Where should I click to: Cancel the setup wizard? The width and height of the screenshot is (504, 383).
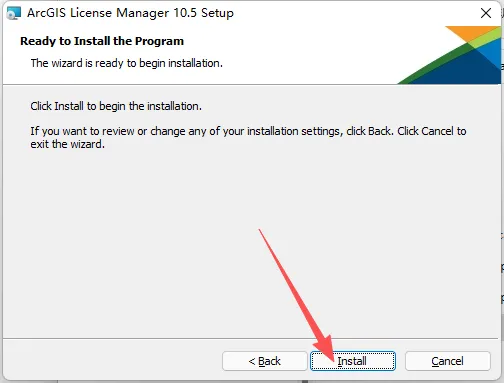click(447, 361)
